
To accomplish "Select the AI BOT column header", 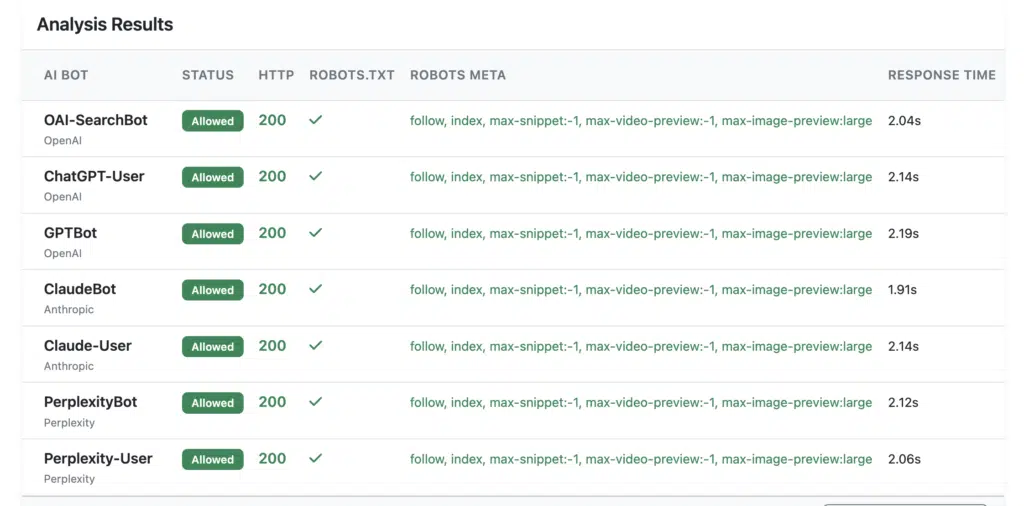I will [x=66, y=75].
